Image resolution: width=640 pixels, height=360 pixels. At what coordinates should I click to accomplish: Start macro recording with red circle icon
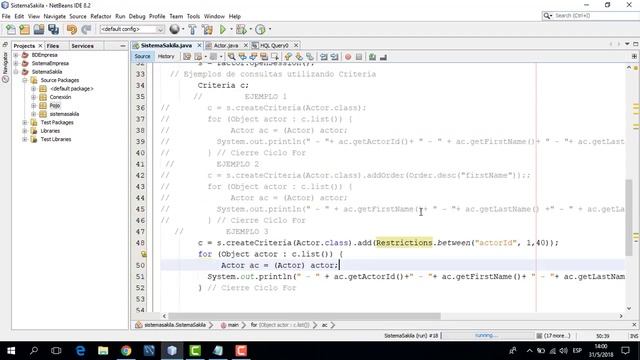pyautogui.click(x=348, y=57)
